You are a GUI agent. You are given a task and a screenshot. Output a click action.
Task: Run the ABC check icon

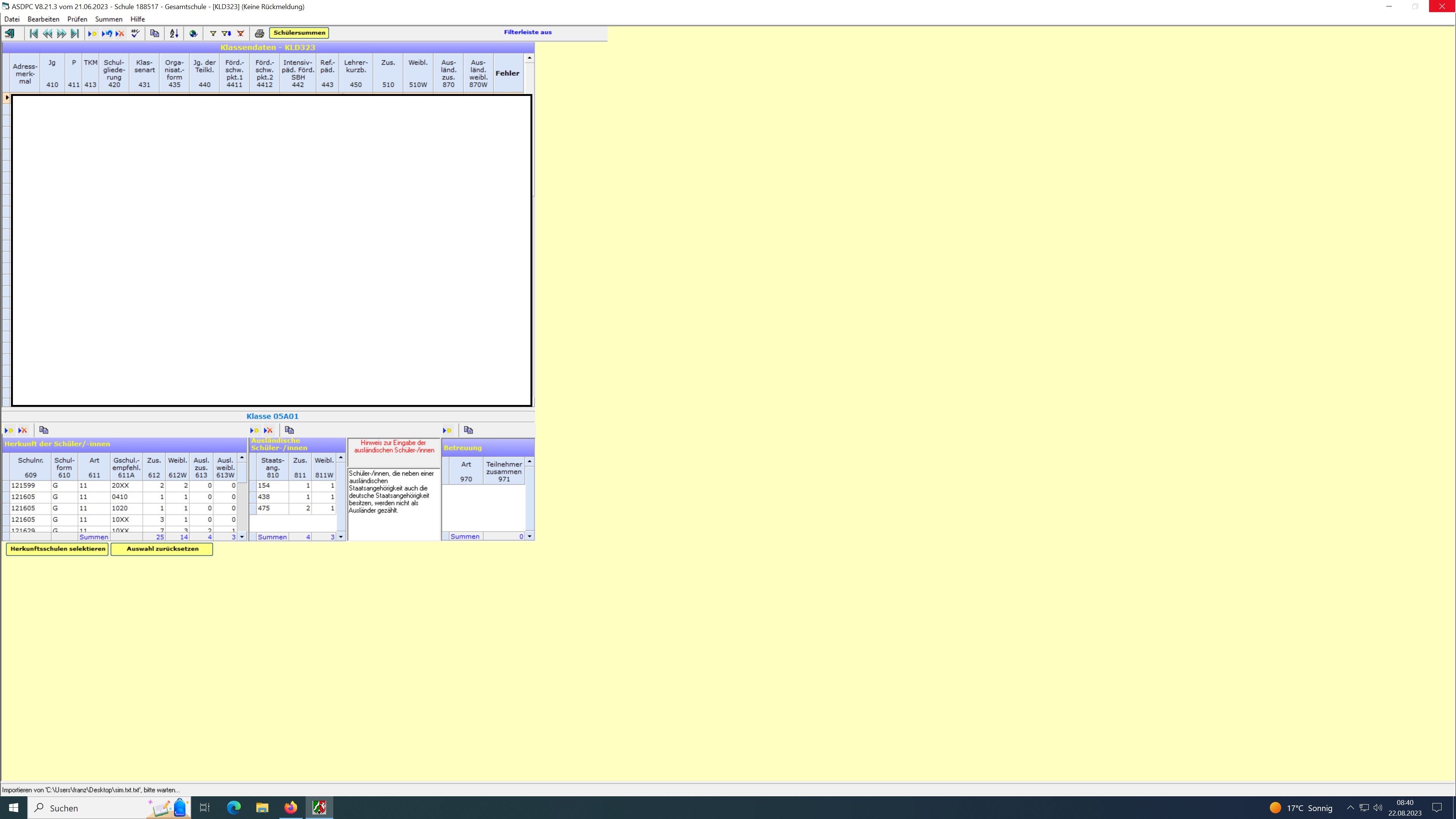[x=135, y=33]
